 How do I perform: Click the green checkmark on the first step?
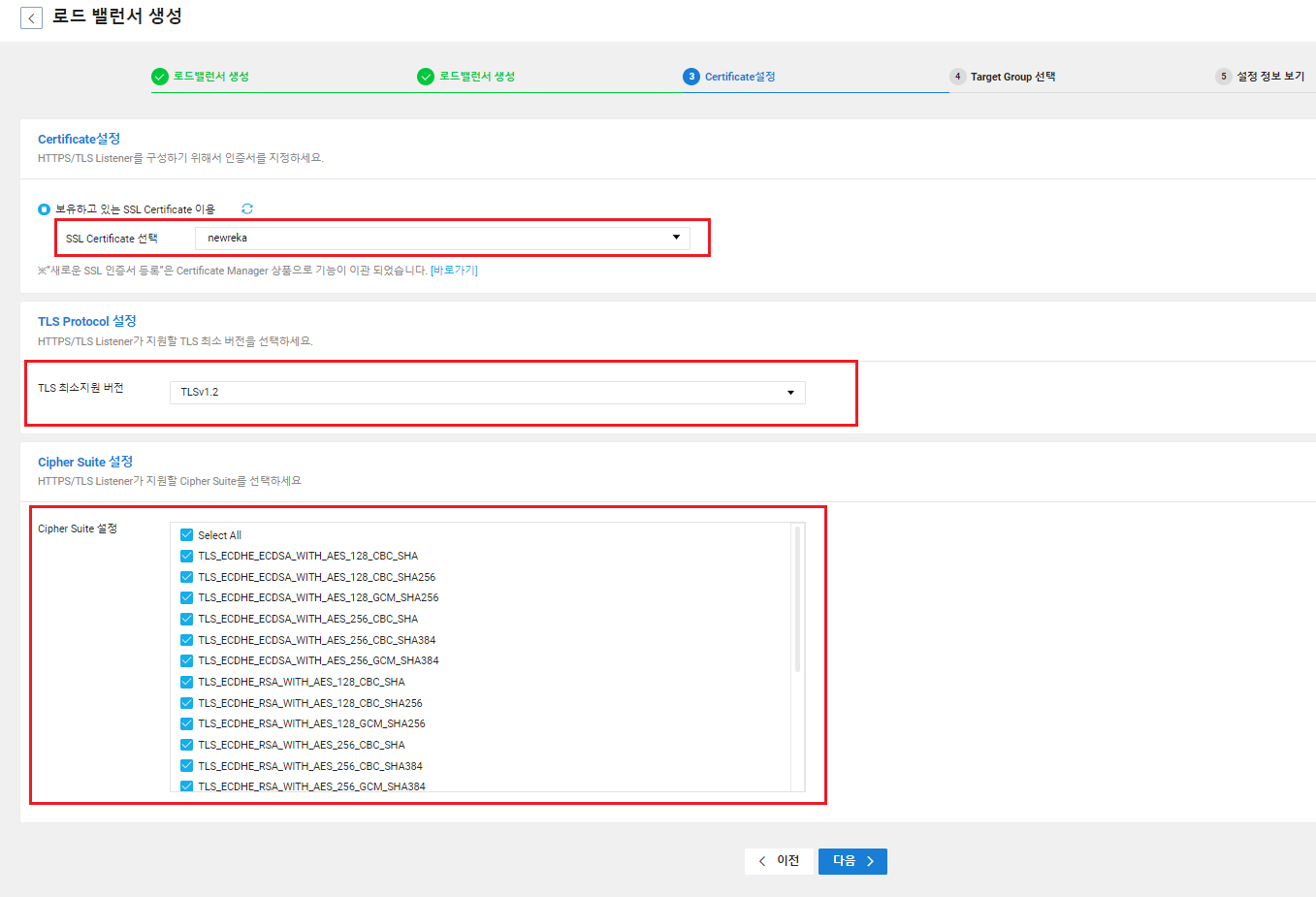[159, 76]
